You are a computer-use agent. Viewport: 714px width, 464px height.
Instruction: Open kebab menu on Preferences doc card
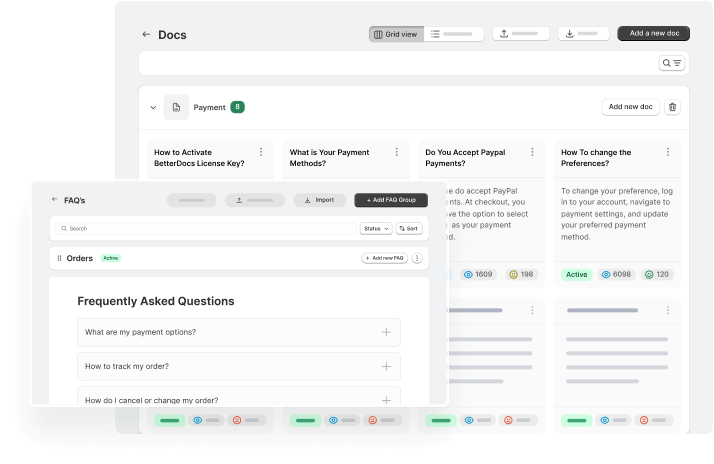pos(668,152)
